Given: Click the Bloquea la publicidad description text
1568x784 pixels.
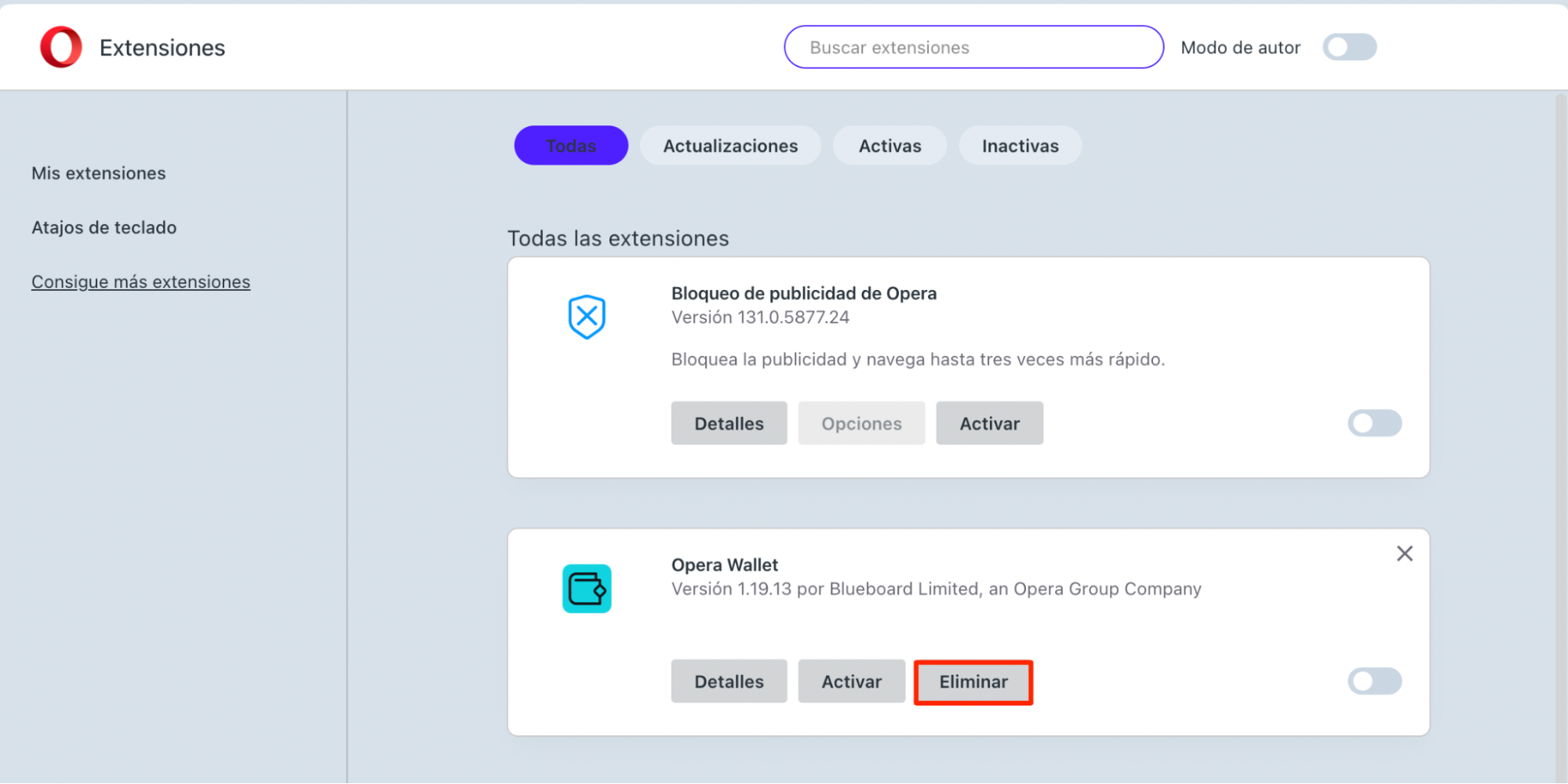Looking at the screenshot, I should [918, 359].
